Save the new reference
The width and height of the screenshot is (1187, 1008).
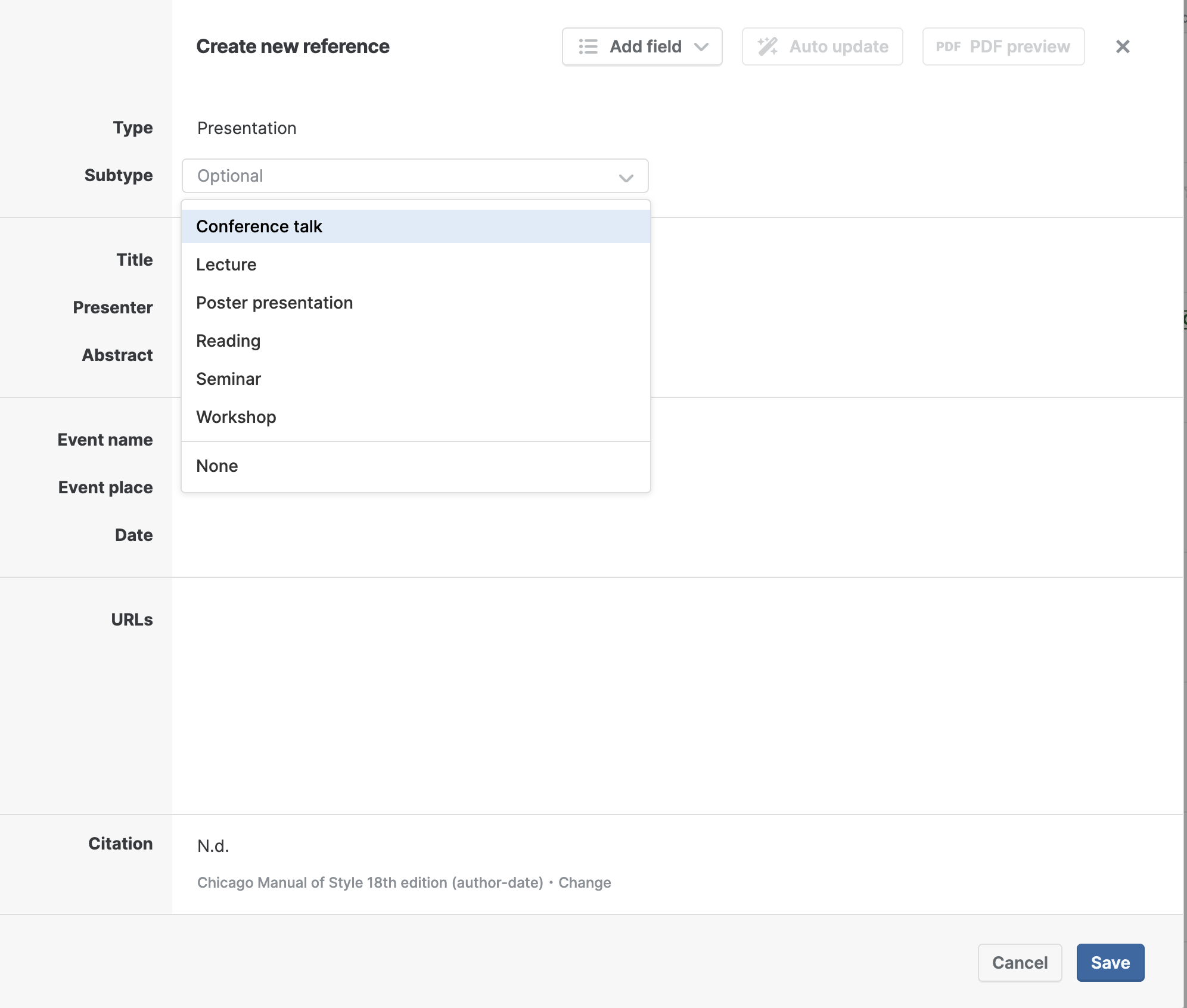tap(1110, 963)
